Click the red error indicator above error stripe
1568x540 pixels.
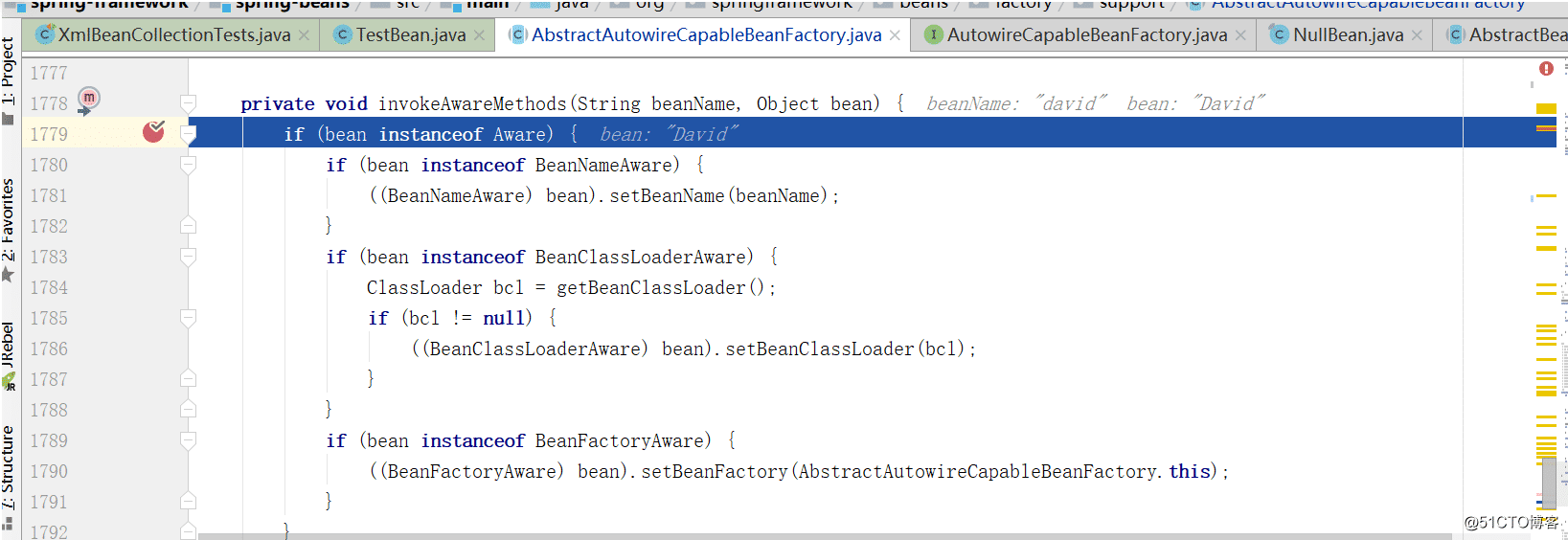[x=1546, y=69]
